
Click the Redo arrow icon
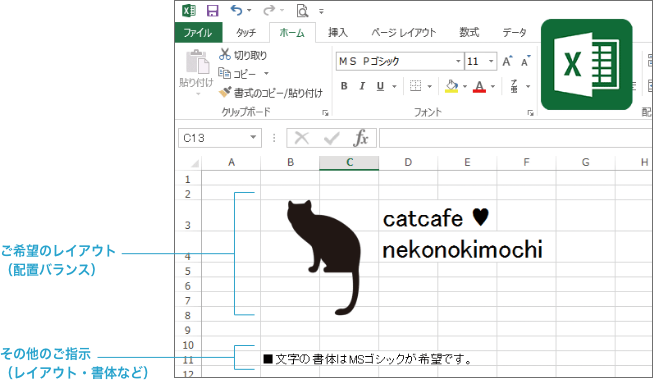tap(269, 10)
